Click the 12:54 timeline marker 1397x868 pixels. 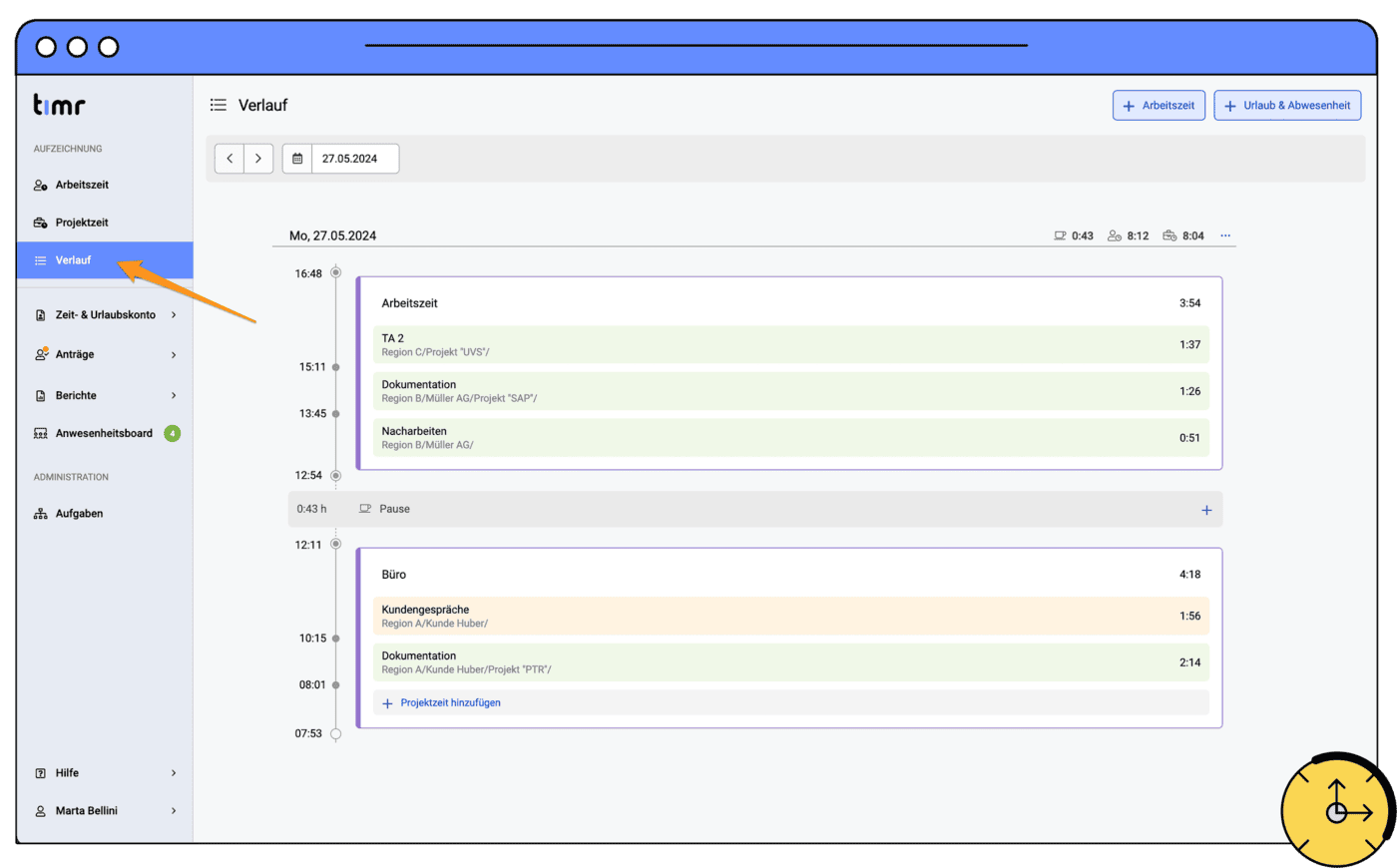click(336, 476)
